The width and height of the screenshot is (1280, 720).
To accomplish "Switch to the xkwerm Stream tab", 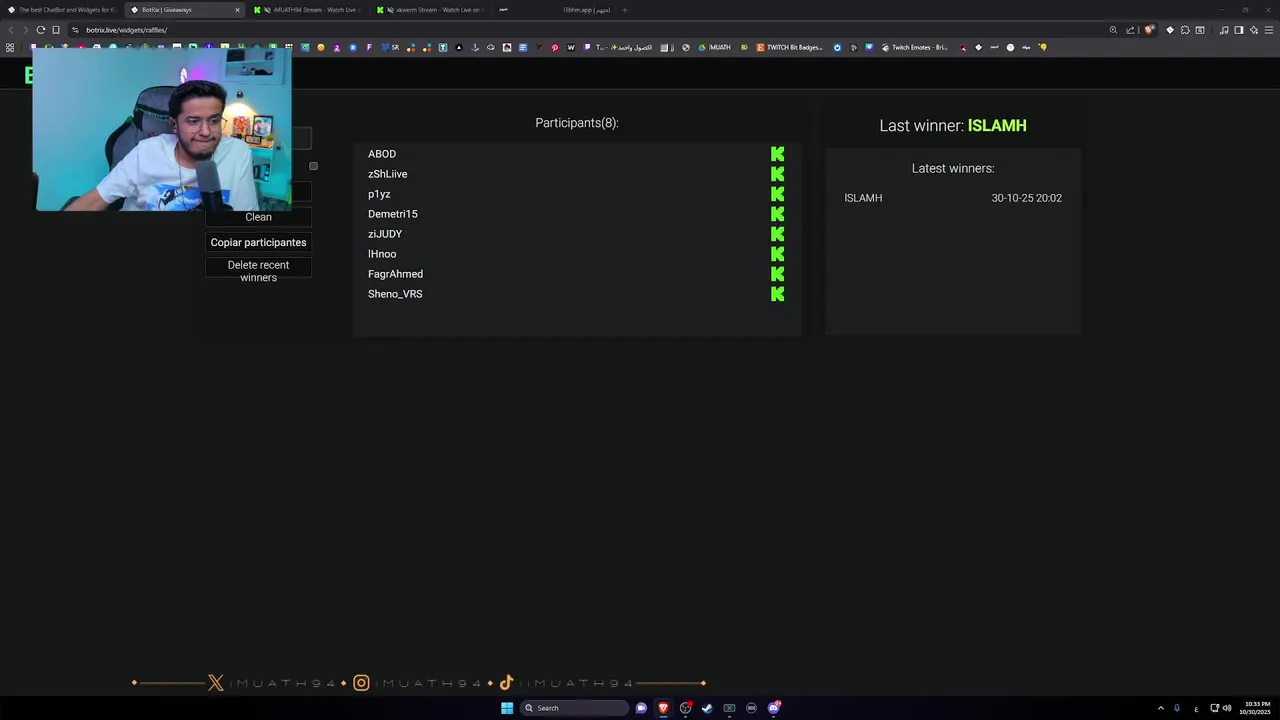I will (x=432, y=10).
